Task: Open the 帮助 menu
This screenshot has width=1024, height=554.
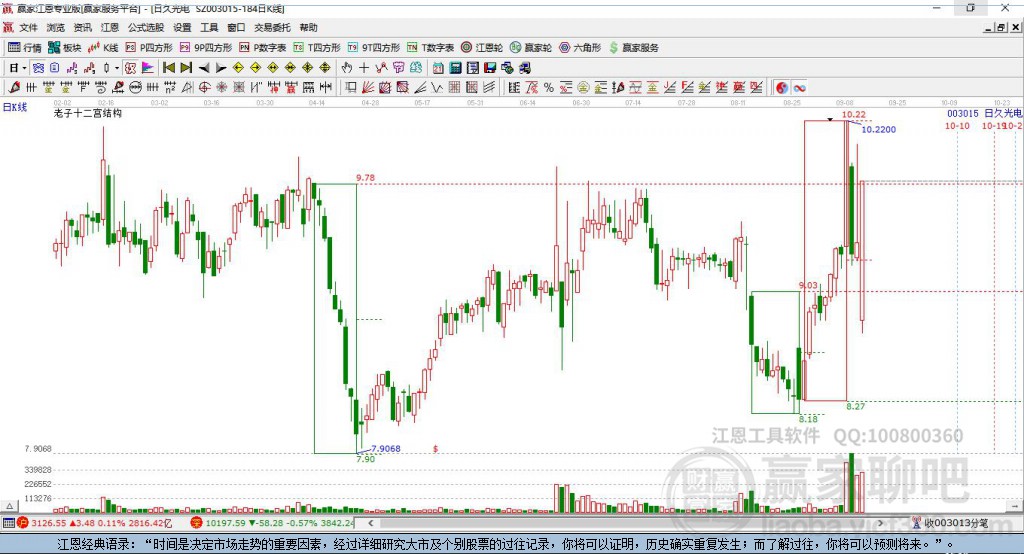Action: click(308, 27)
